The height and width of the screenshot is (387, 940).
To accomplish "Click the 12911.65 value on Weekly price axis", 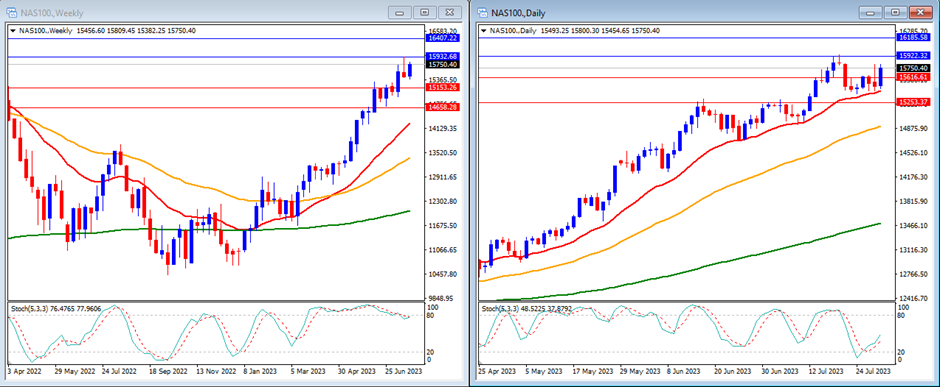I will coord(444,177).
